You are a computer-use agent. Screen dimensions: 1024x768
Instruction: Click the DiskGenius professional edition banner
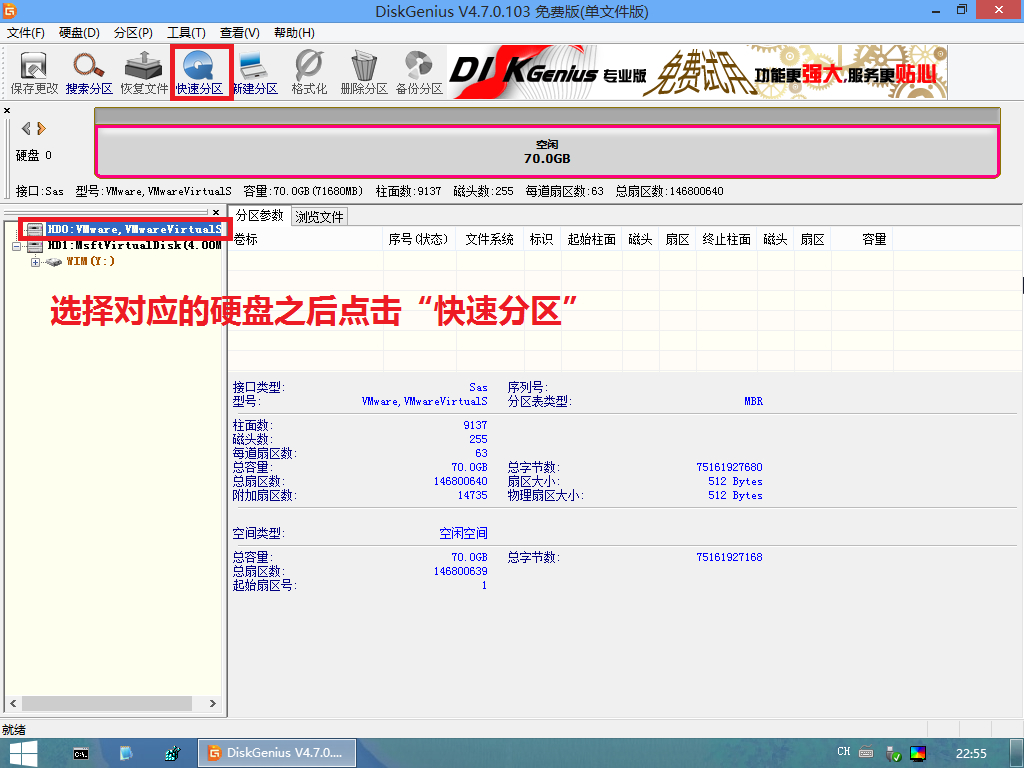pyautogui.click(x=697, y=72)
